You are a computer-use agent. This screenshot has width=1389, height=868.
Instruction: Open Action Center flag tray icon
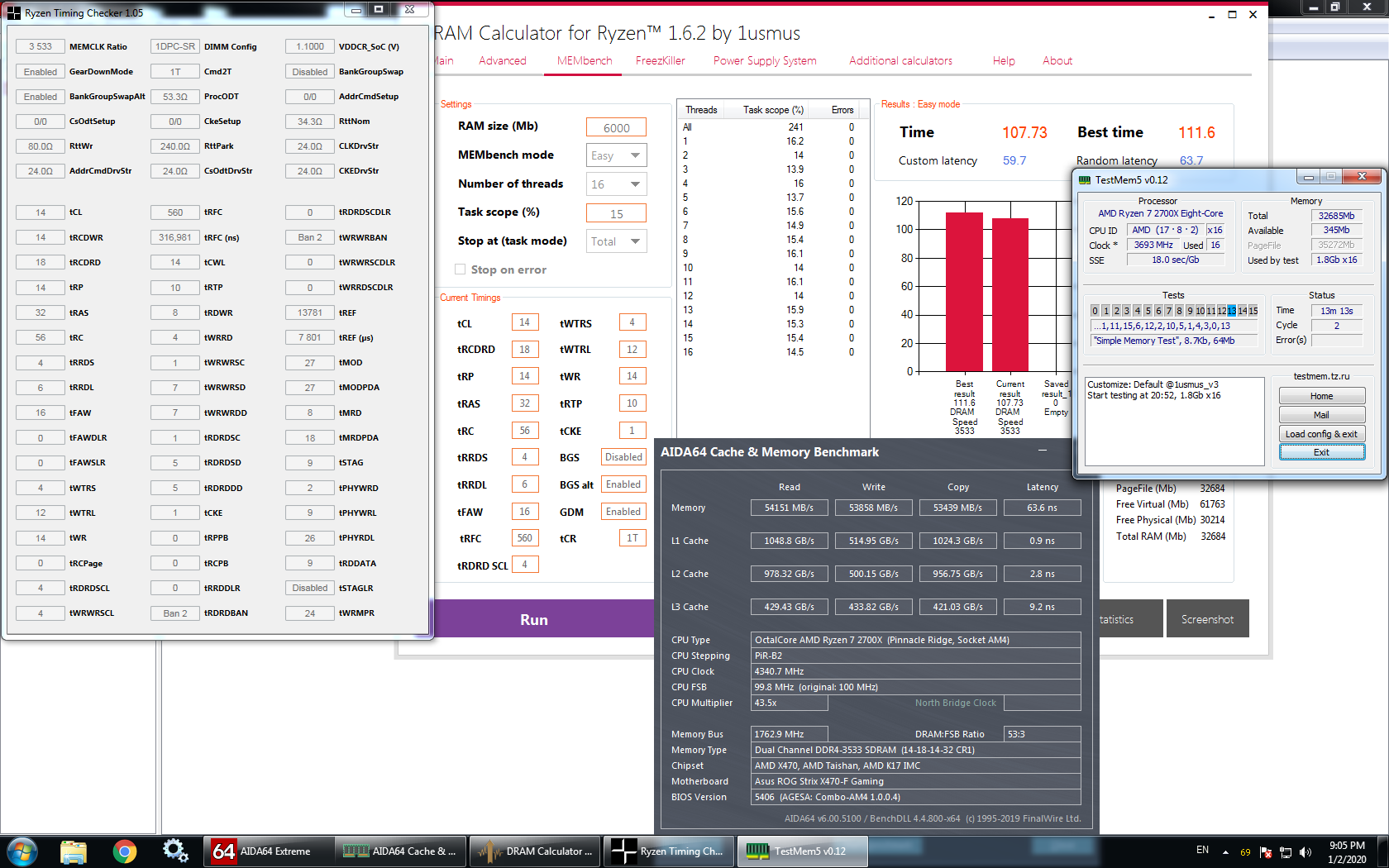pos(1266,851)
